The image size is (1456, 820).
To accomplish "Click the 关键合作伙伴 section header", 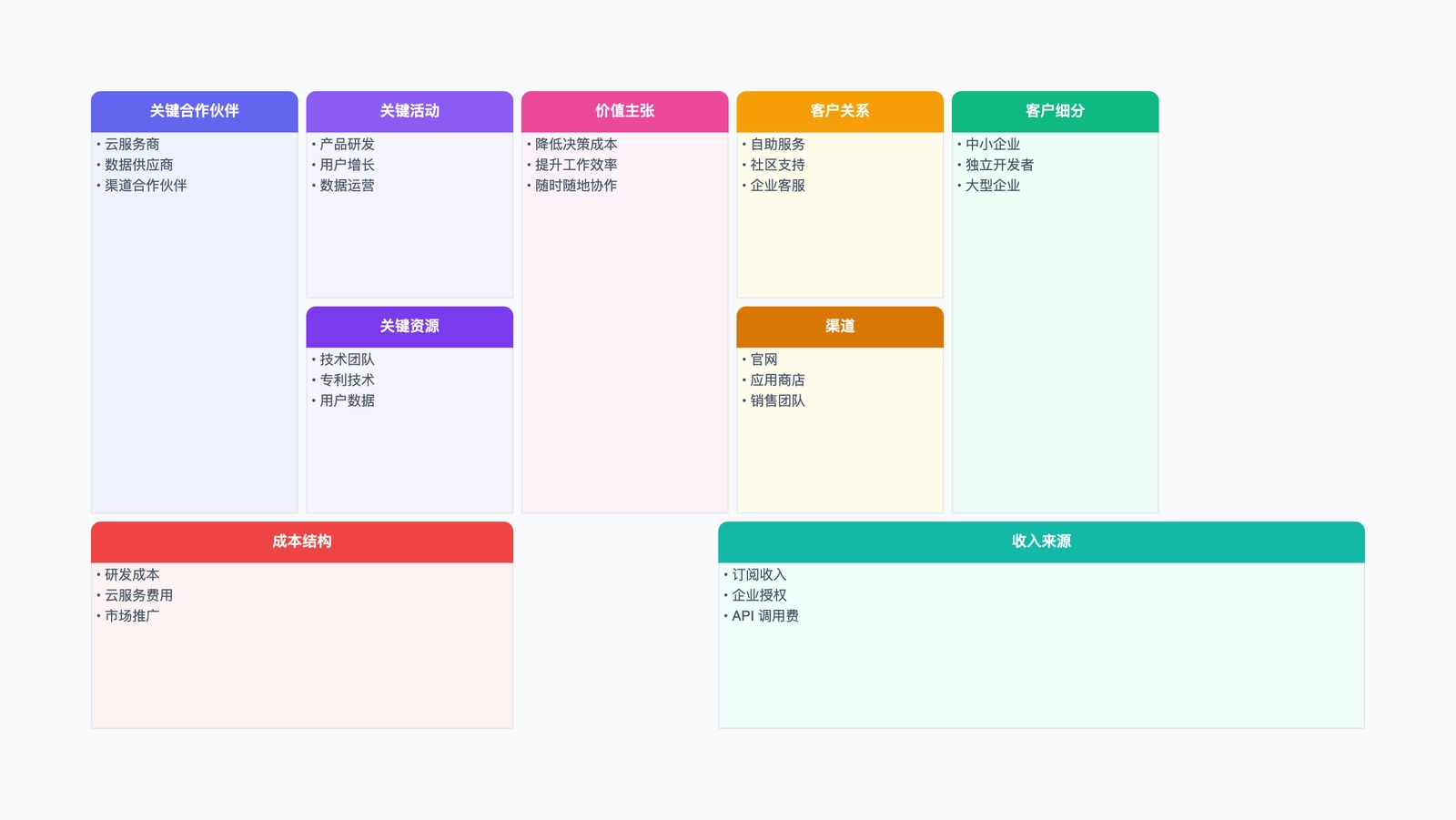I will click(x=193, y=111).
